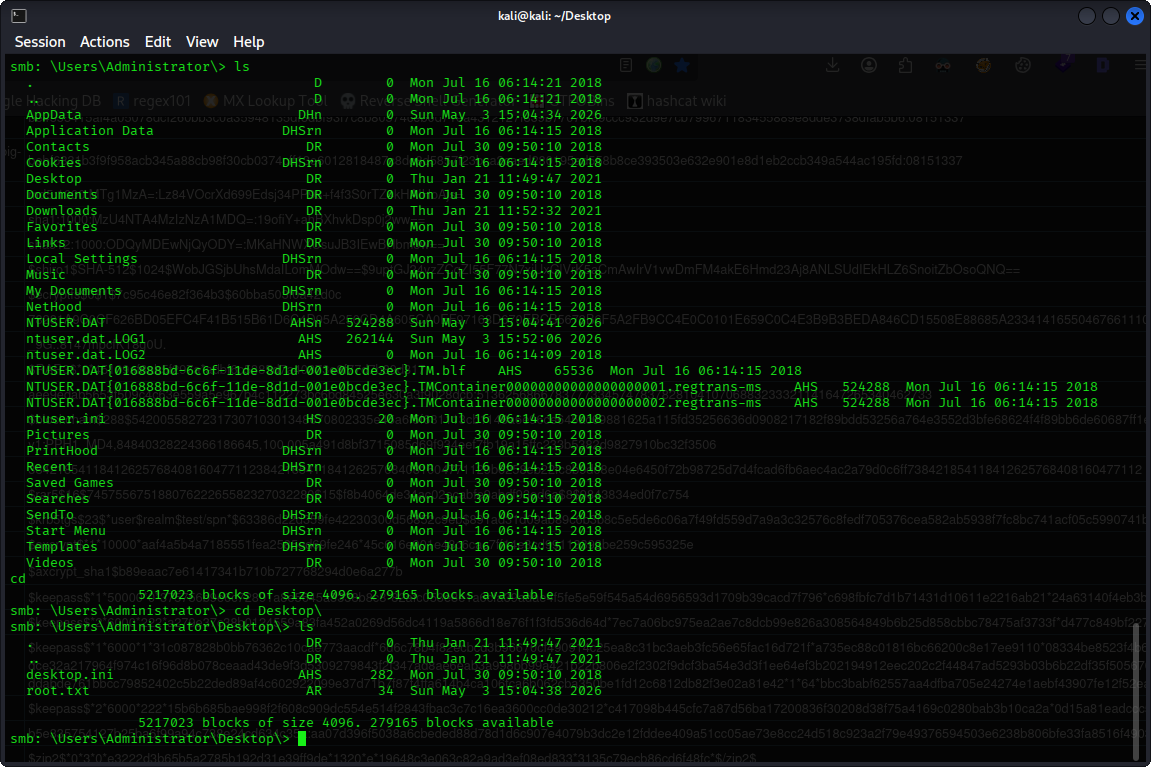The height and width of the screenshot is (767, 1151).
Task: Open the Session menu
Action: pos(40,42)
